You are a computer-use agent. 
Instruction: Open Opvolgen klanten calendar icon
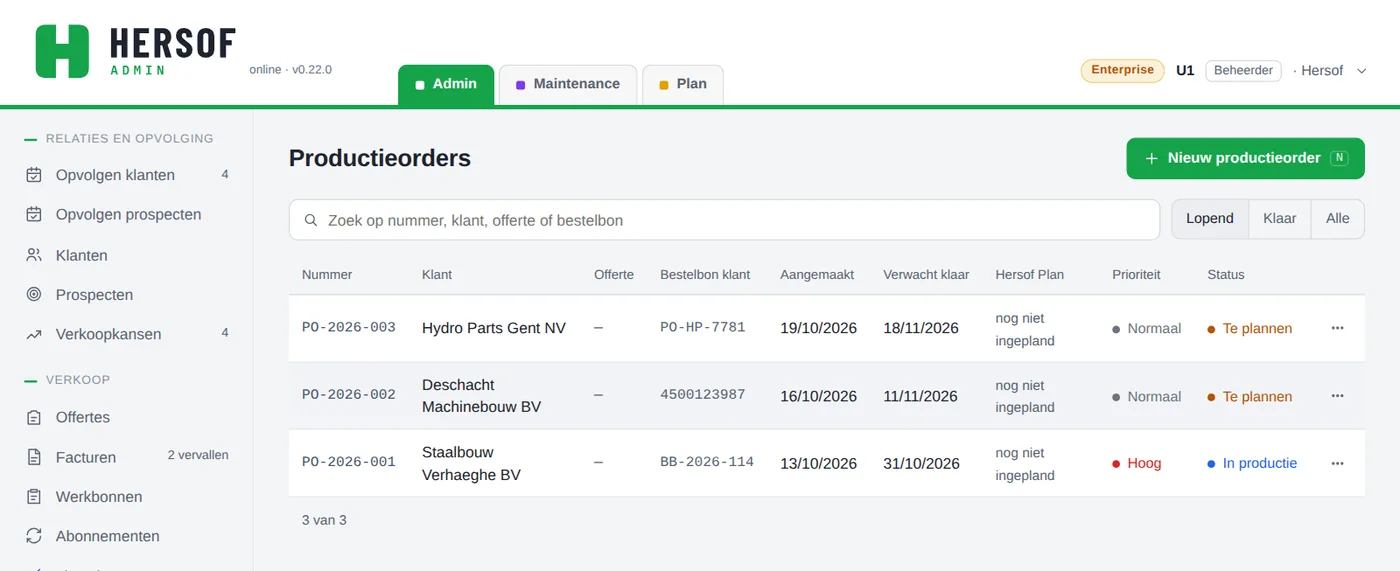(34, 175)
